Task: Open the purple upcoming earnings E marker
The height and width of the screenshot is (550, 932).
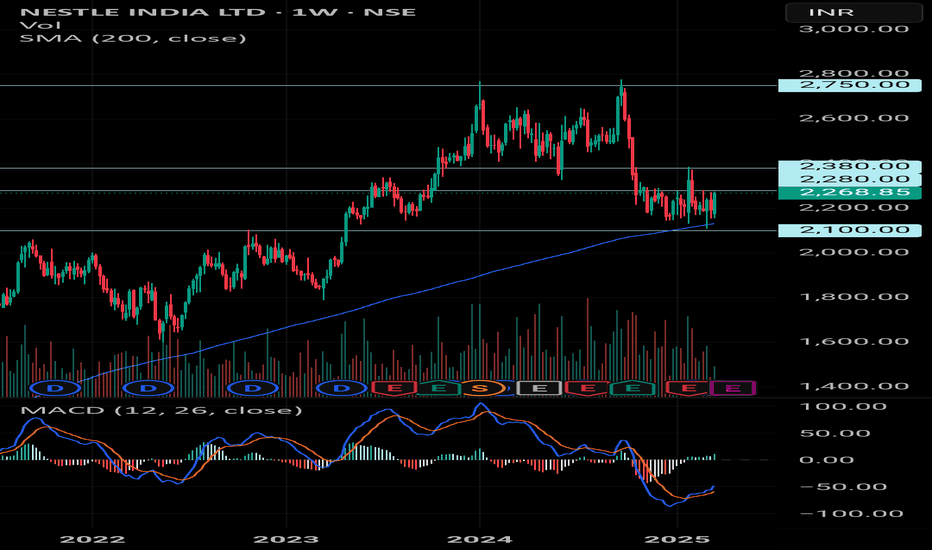Action: (733, 389)
